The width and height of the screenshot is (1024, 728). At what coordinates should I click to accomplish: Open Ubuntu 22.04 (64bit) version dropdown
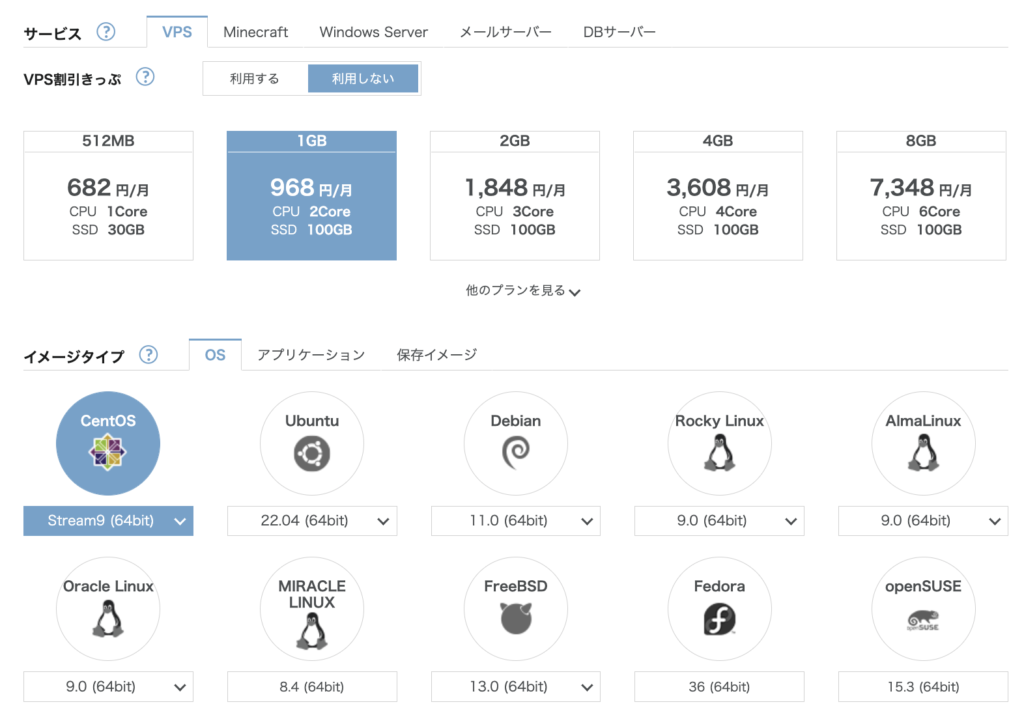click(312, 521)
